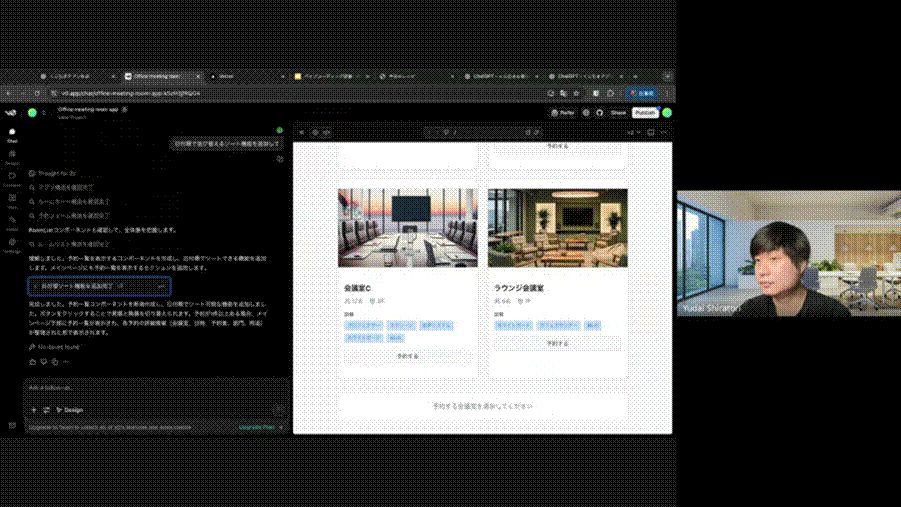Screen dimensions: 901x507
Task: Open the v2 version dropdown in preview
Action: click(631, 132)
